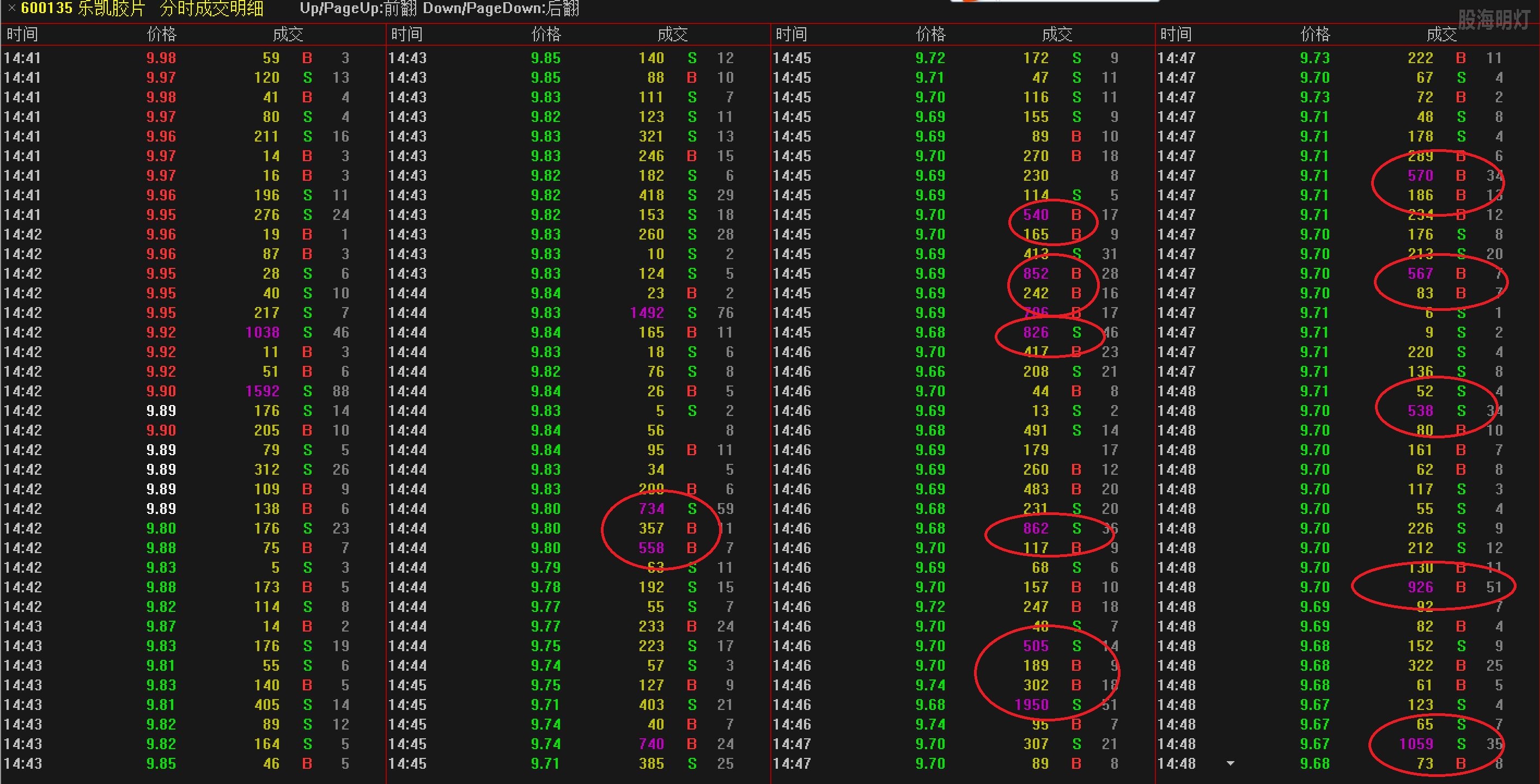The width and height of the screenshot is (1540, 784).
Task: Click the 322 volume cell at 14:48
Action: [1421, 666]
